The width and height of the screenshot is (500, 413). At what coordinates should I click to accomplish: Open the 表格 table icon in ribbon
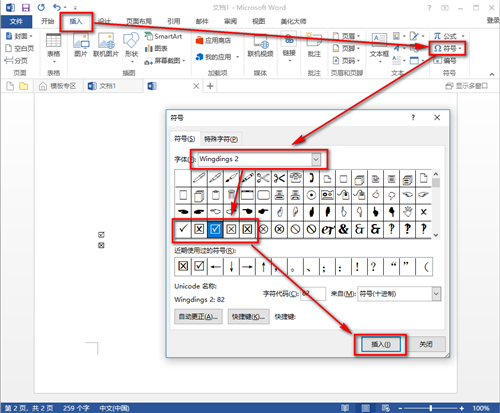pos(53,41)
